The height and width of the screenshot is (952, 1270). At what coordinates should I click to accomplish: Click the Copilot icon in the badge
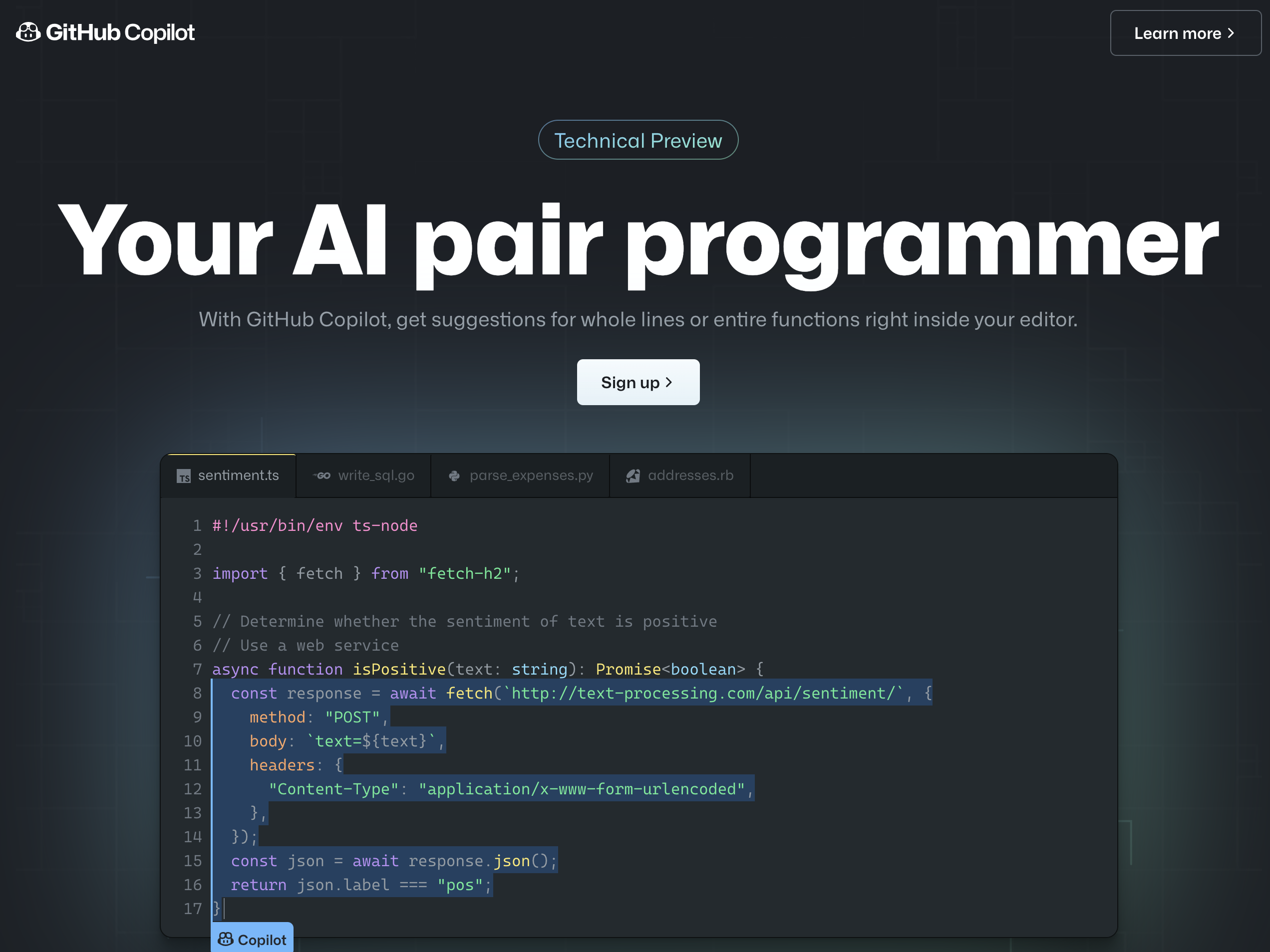pyautogui.click(x=226, y=939)
